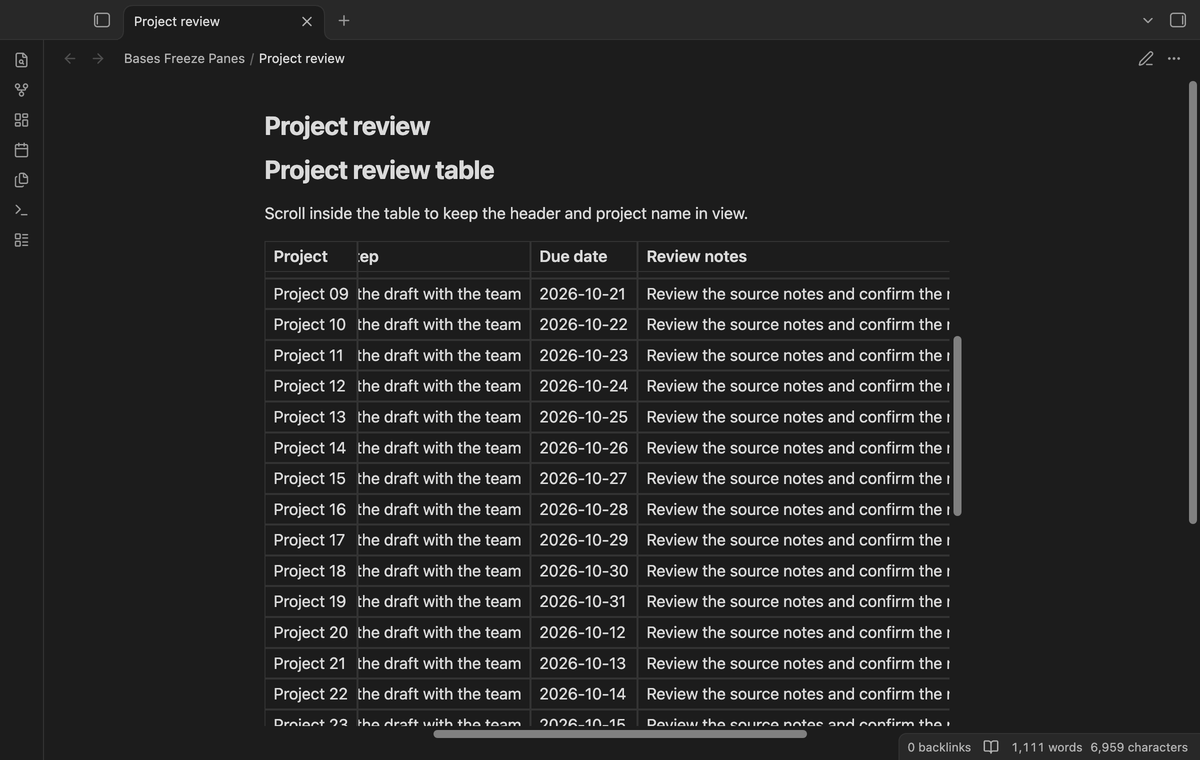Select the Project review tab

tap(226, 21)
